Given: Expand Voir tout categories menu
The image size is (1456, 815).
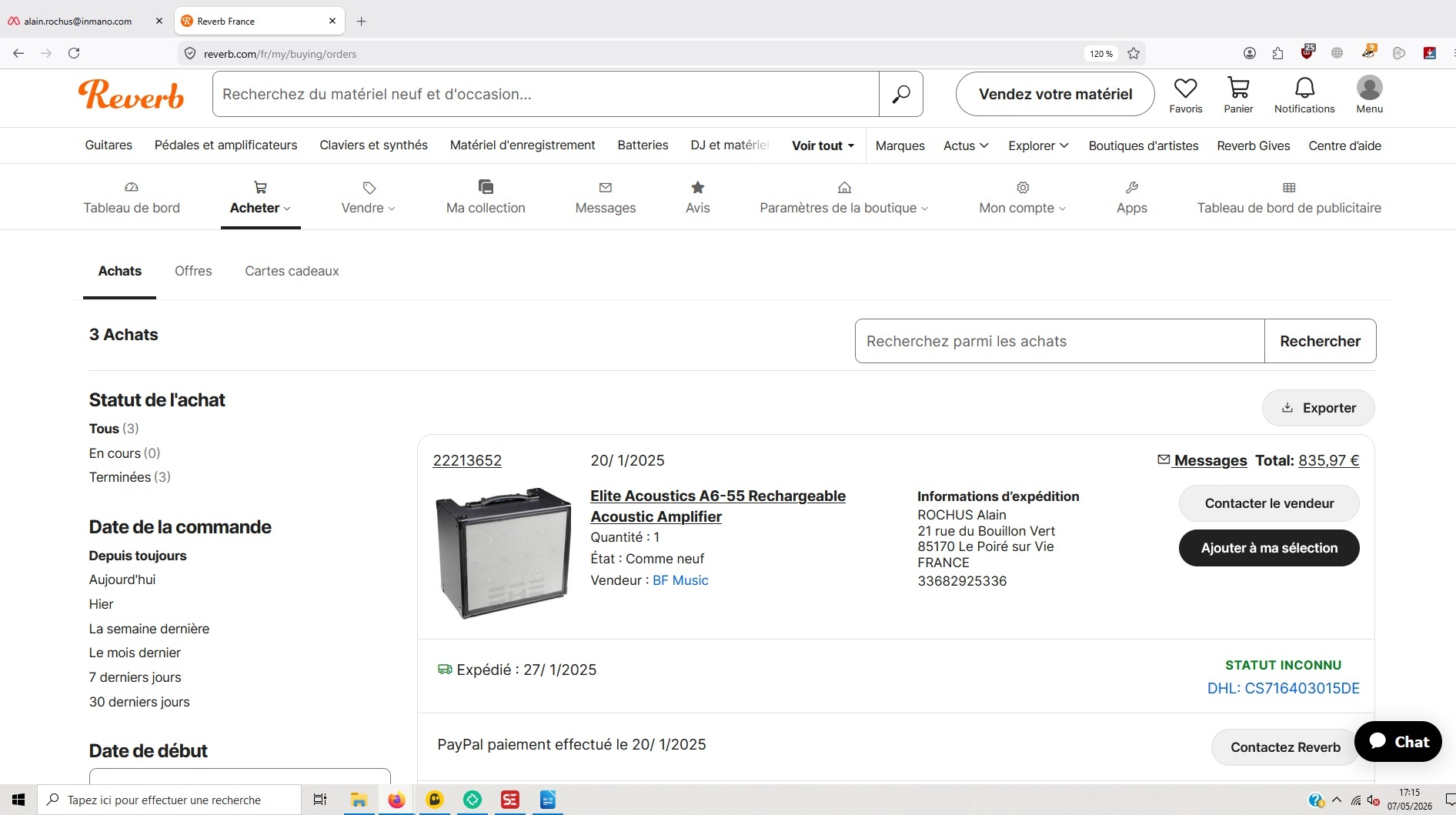Looking at the screenshot, I should [823, 145].
